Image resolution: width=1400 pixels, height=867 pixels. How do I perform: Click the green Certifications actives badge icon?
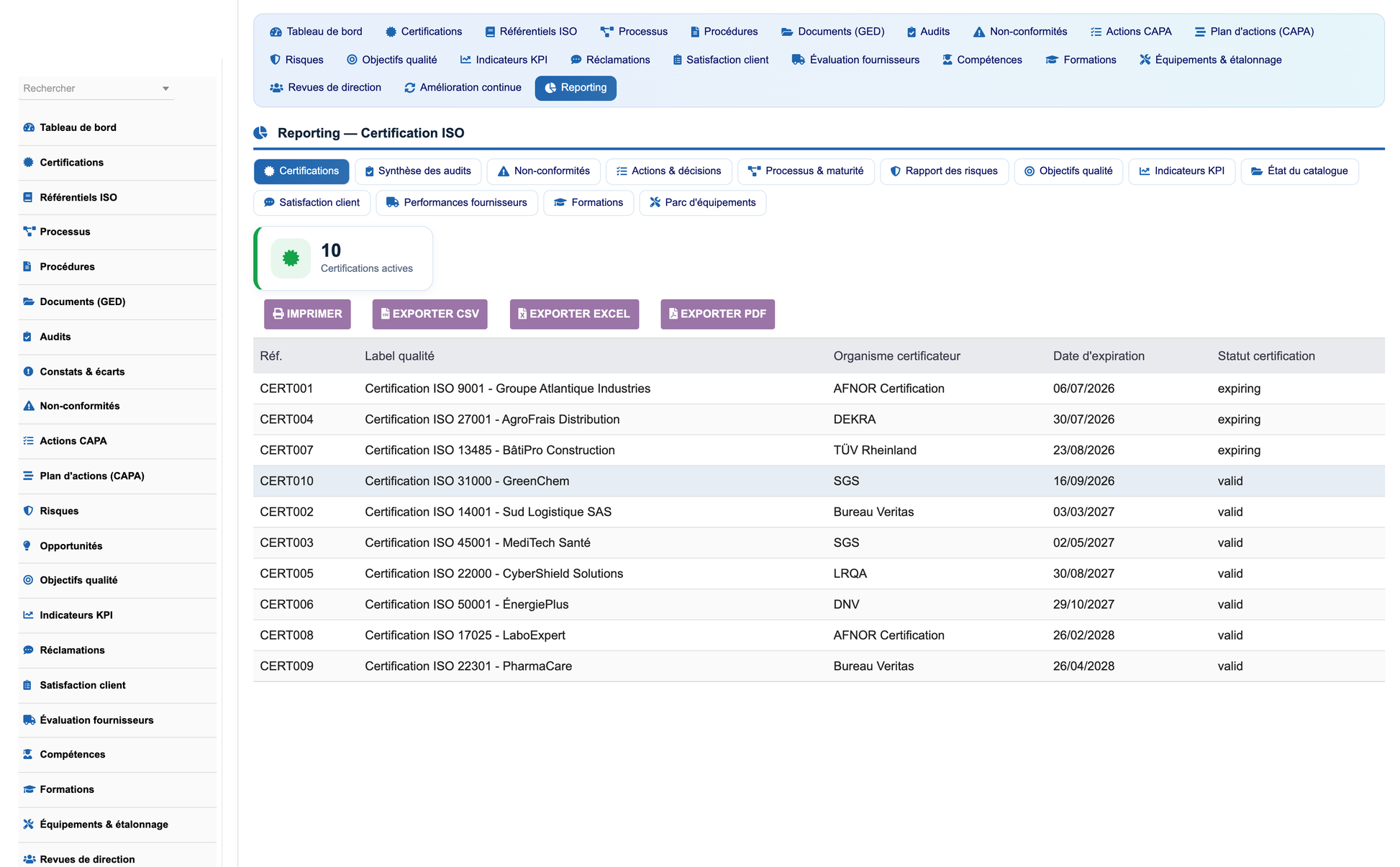tap(291, 258)
